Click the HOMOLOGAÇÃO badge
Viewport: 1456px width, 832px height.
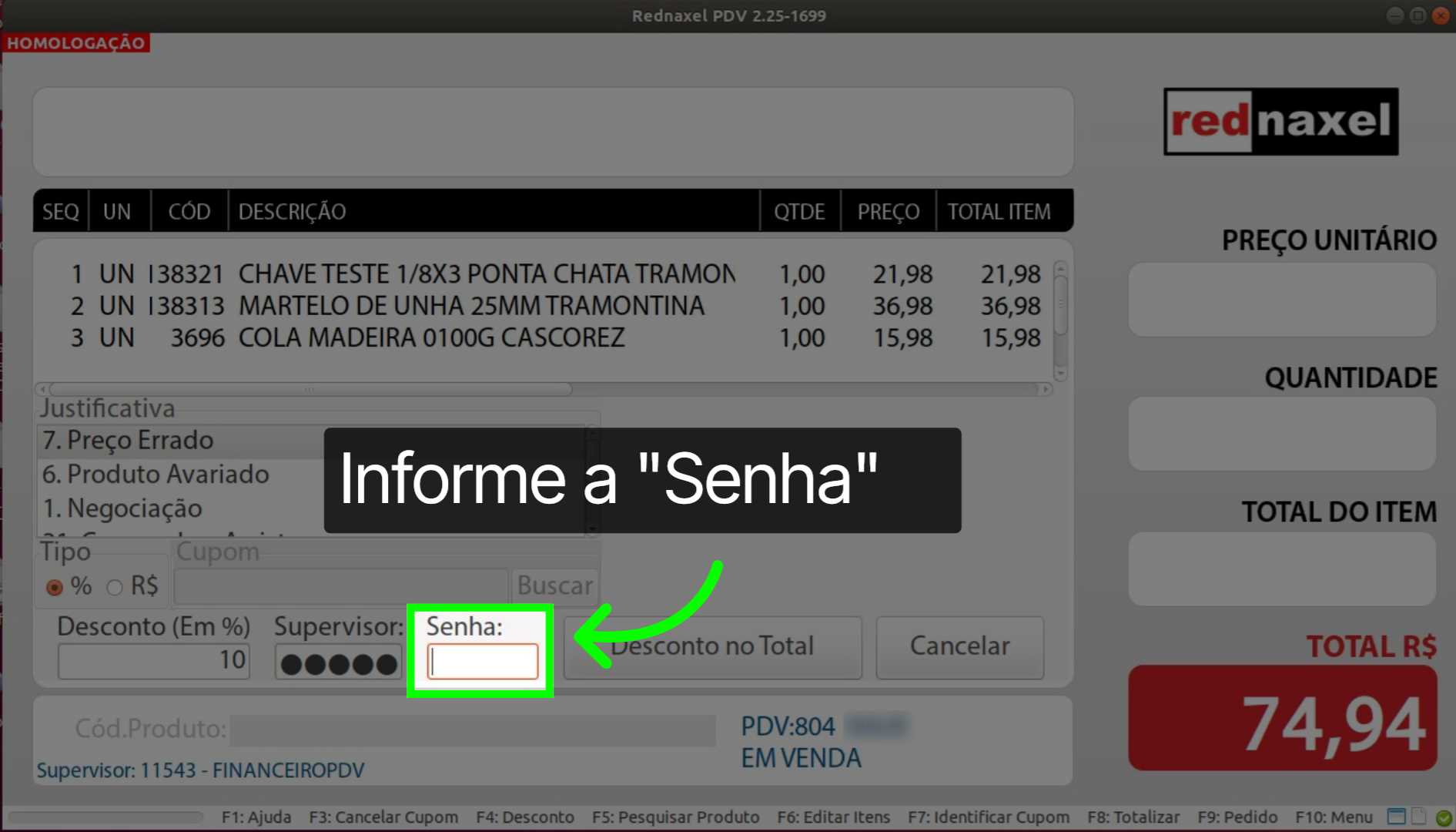(77, 42)
